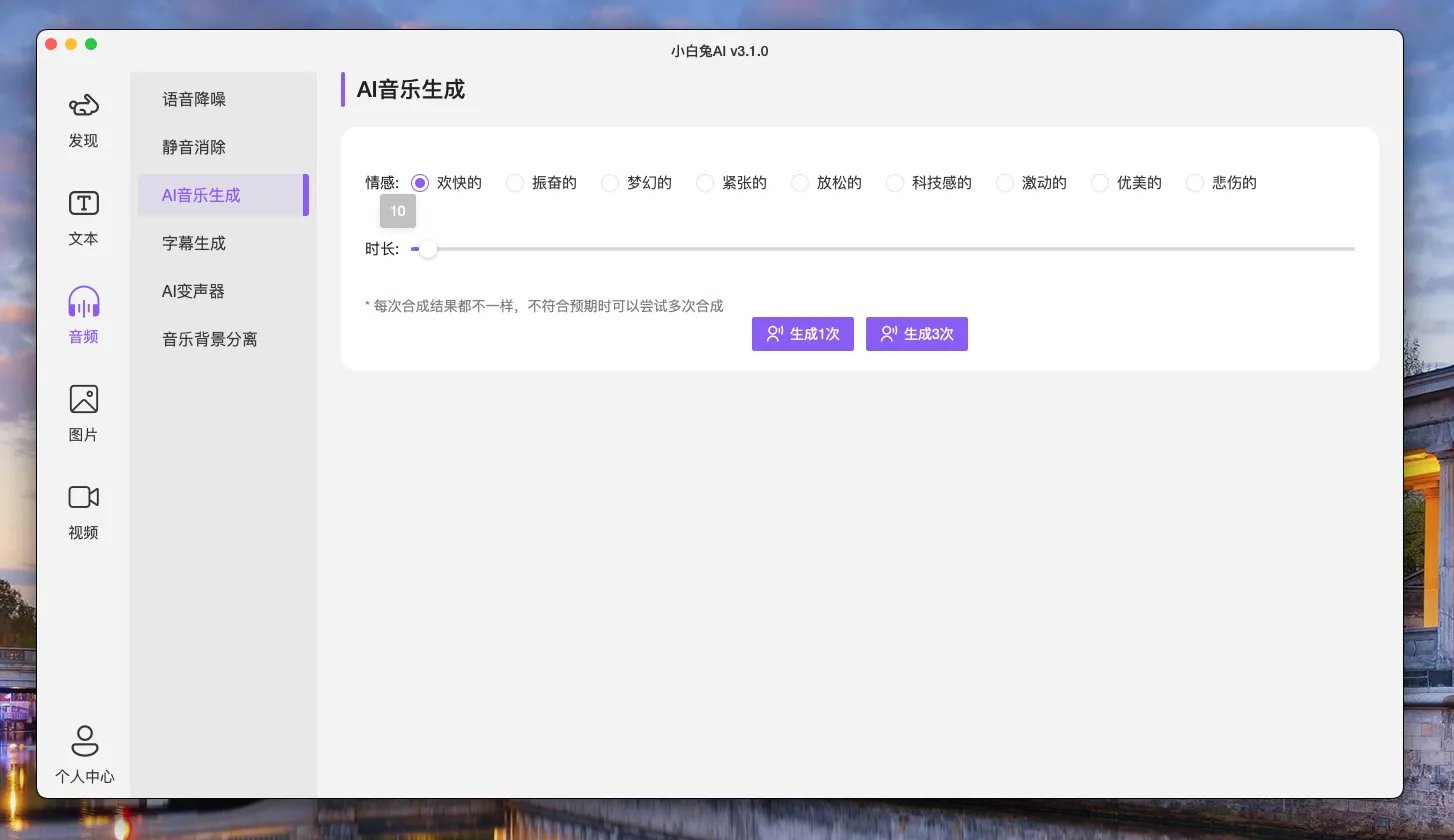Click the 时长 slider handle

click(428, 249)
